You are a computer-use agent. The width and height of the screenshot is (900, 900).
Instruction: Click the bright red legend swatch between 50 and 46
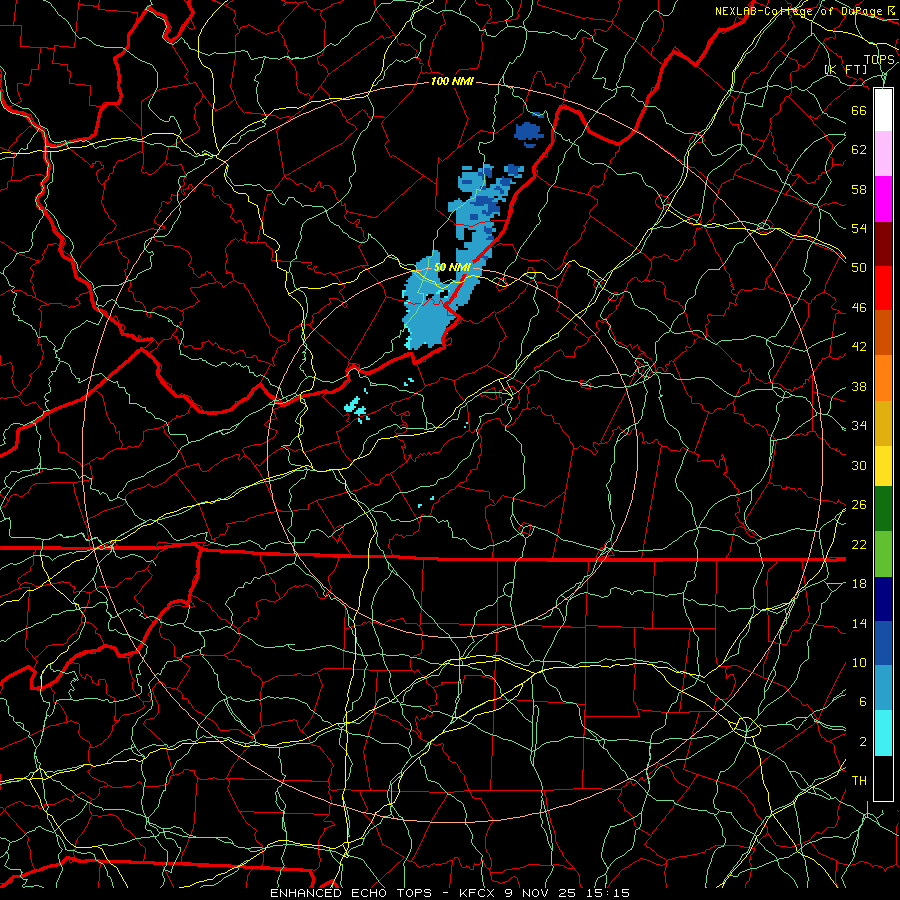(883, 288)
